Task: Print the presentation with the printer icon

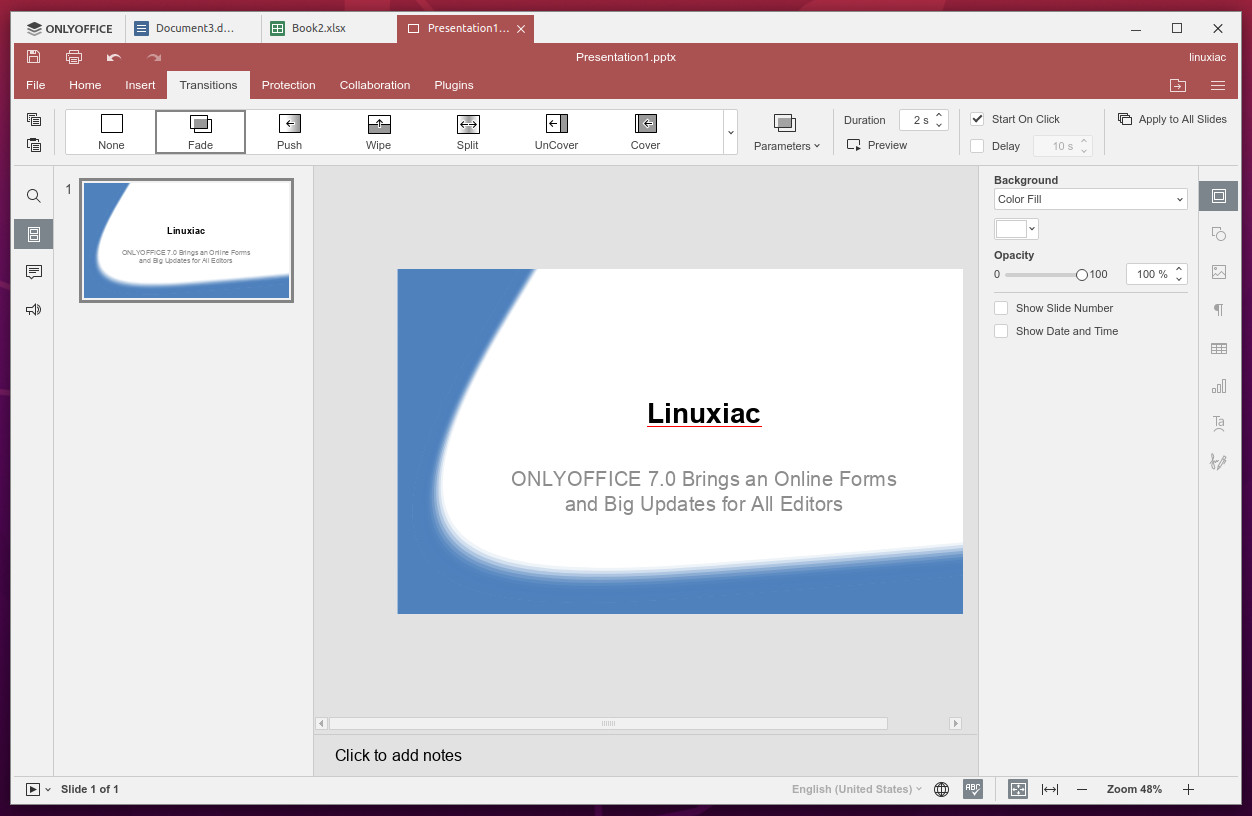Action: 74,57
